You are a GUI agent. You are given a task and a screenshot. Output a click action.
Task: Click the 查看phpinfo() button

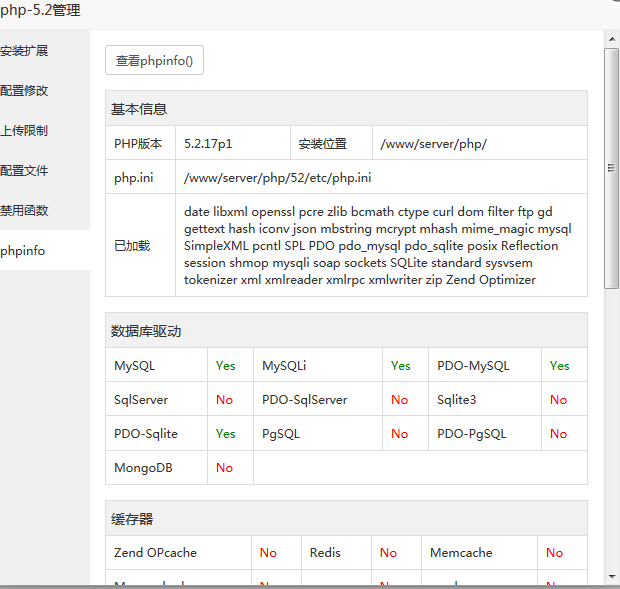(x=154, y=60)
